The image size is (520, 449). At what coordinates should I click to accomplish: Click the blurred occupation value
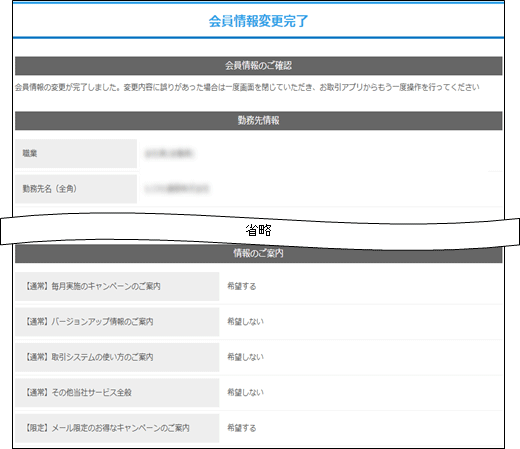click(x=169, y=153)
